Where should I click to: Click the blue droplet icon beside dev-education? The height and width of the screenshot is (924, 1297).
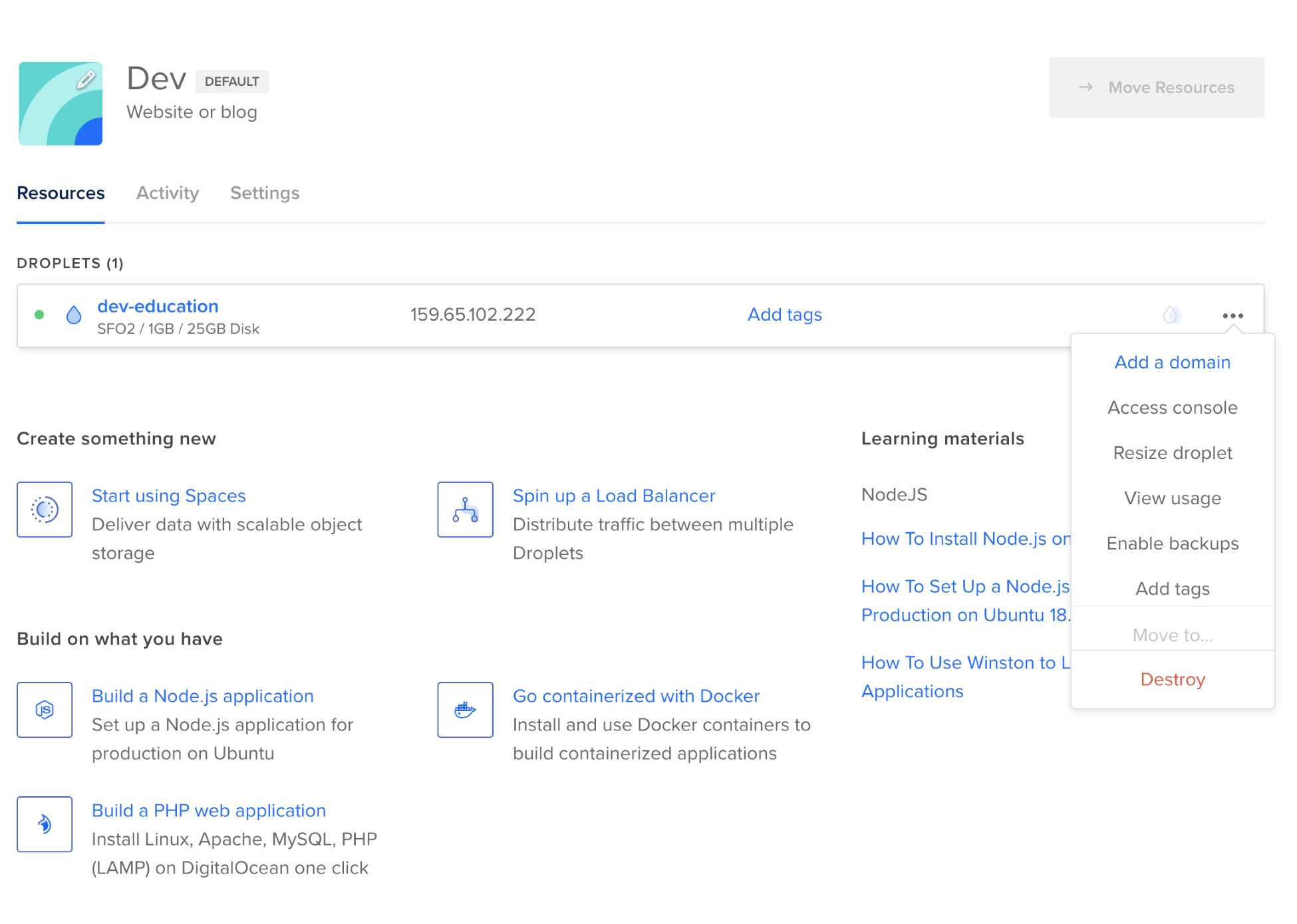click(74, 315)
